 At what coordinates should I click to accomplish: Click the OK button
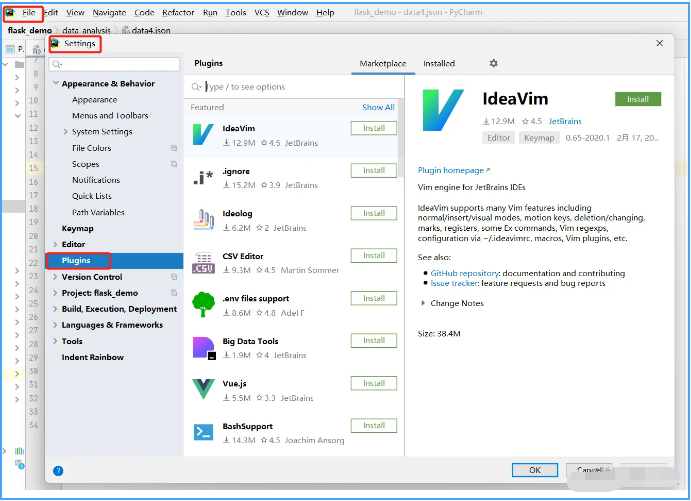(x=535, y=470)
